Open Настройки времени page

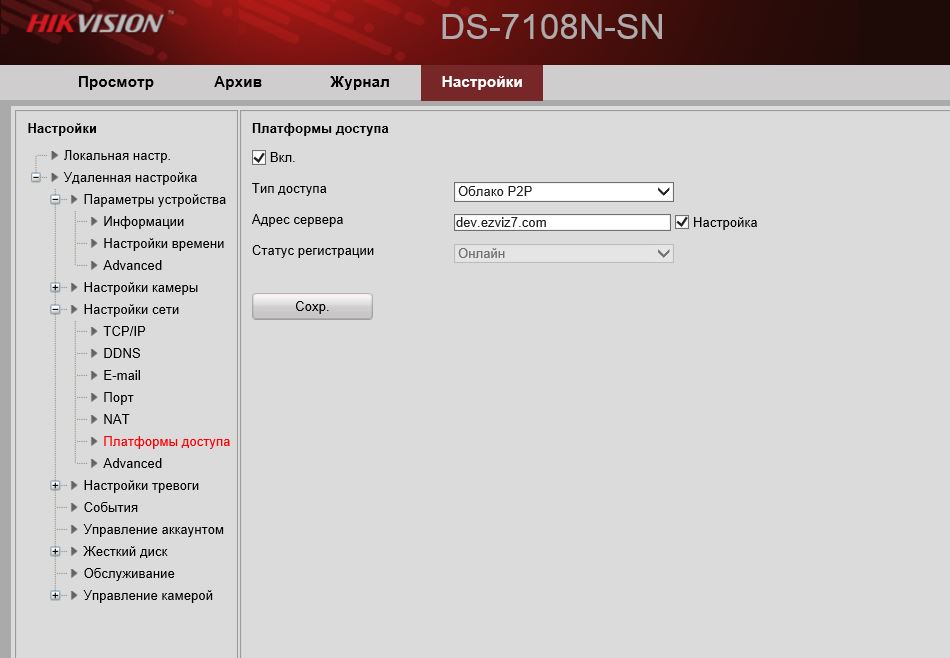pos(164,244)
